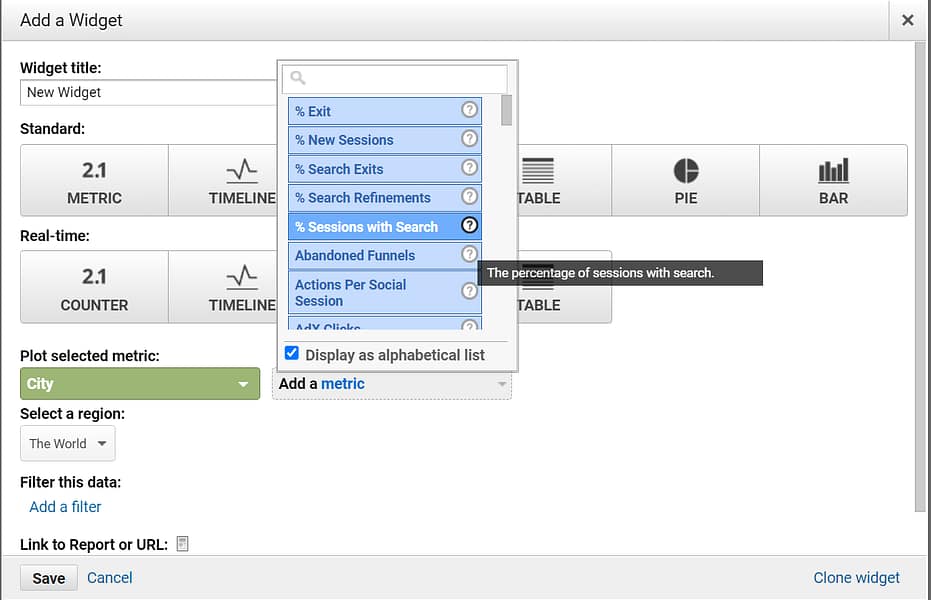Open the Add a metric dropdown

[391, 383]
